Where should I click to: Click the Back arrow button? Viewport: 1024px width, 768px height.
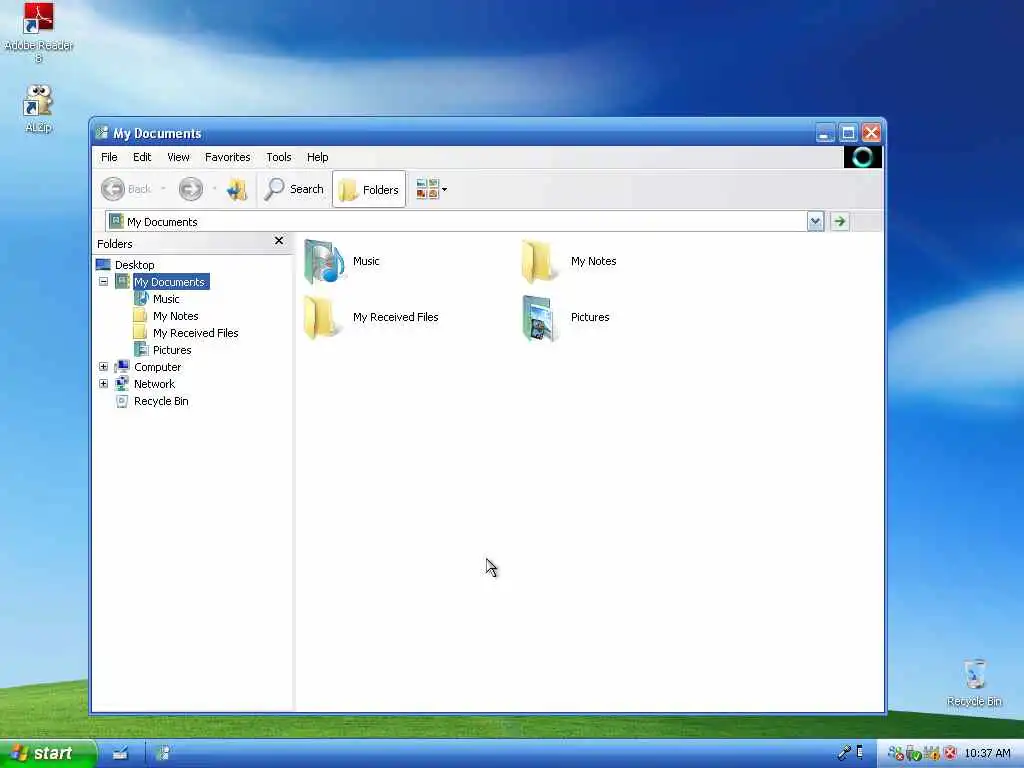[x=126, y=189]
